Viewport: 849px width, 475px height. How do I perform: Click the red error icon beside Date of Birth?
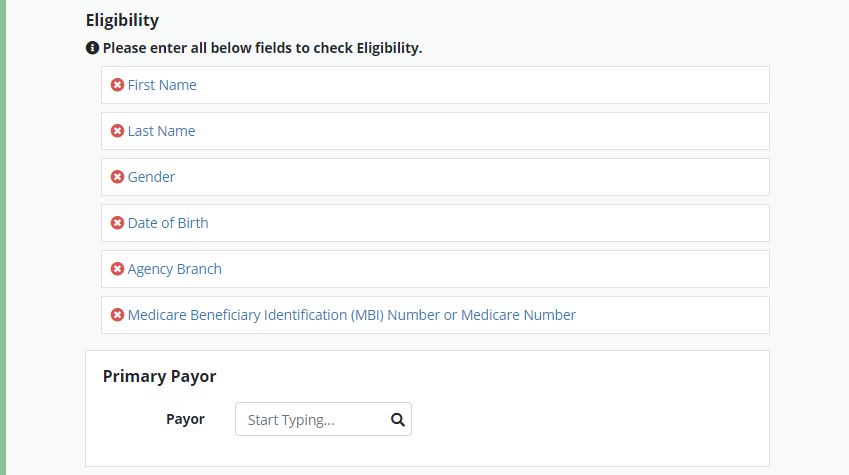point(117,223)
